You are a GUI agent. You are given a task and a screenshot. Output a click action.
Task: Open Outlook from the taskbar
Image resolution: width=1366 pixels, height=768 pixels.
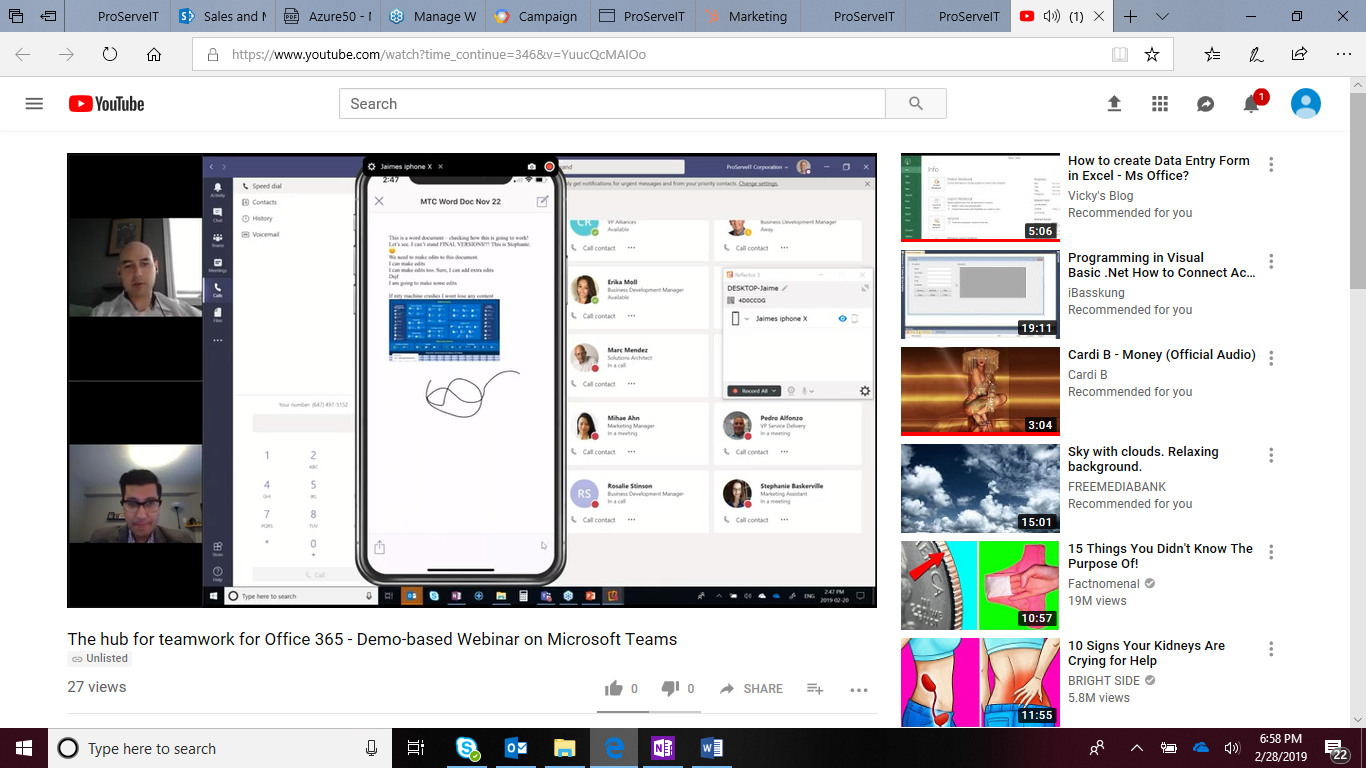tap(516, 748)
